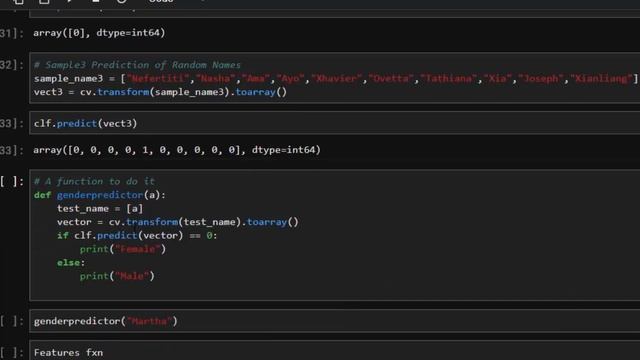Image resolution: width=640 pixels, height=360 pixels.
Task: Click the string "Ovetta" in the list
Action: pyautogui.click(x=392, y=78)
